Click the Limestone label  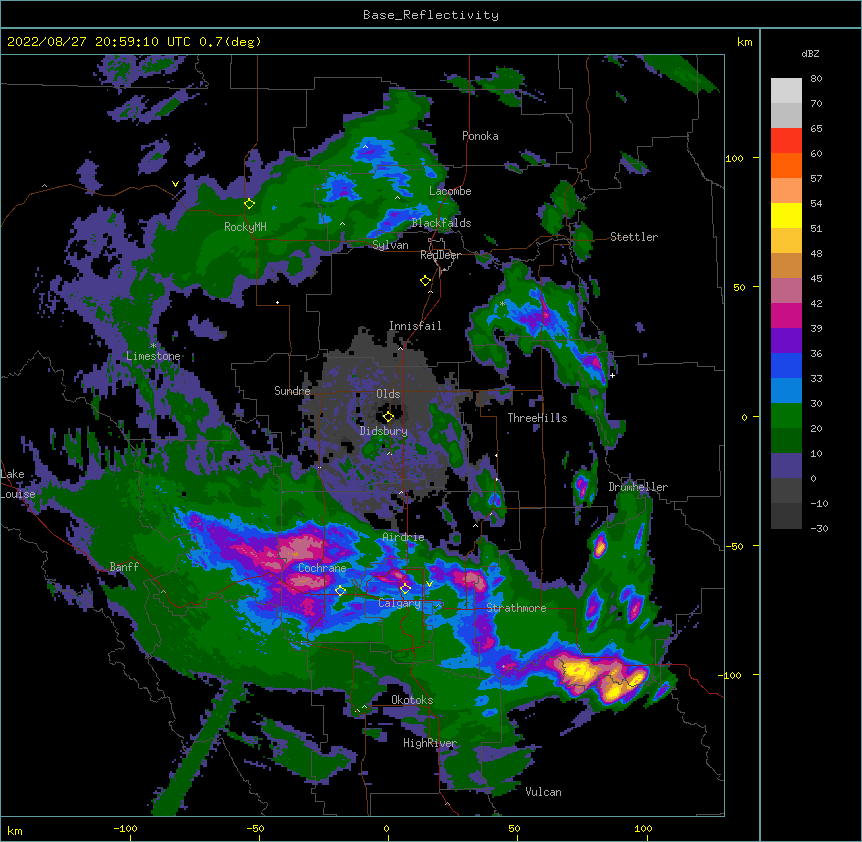point(153,356)
